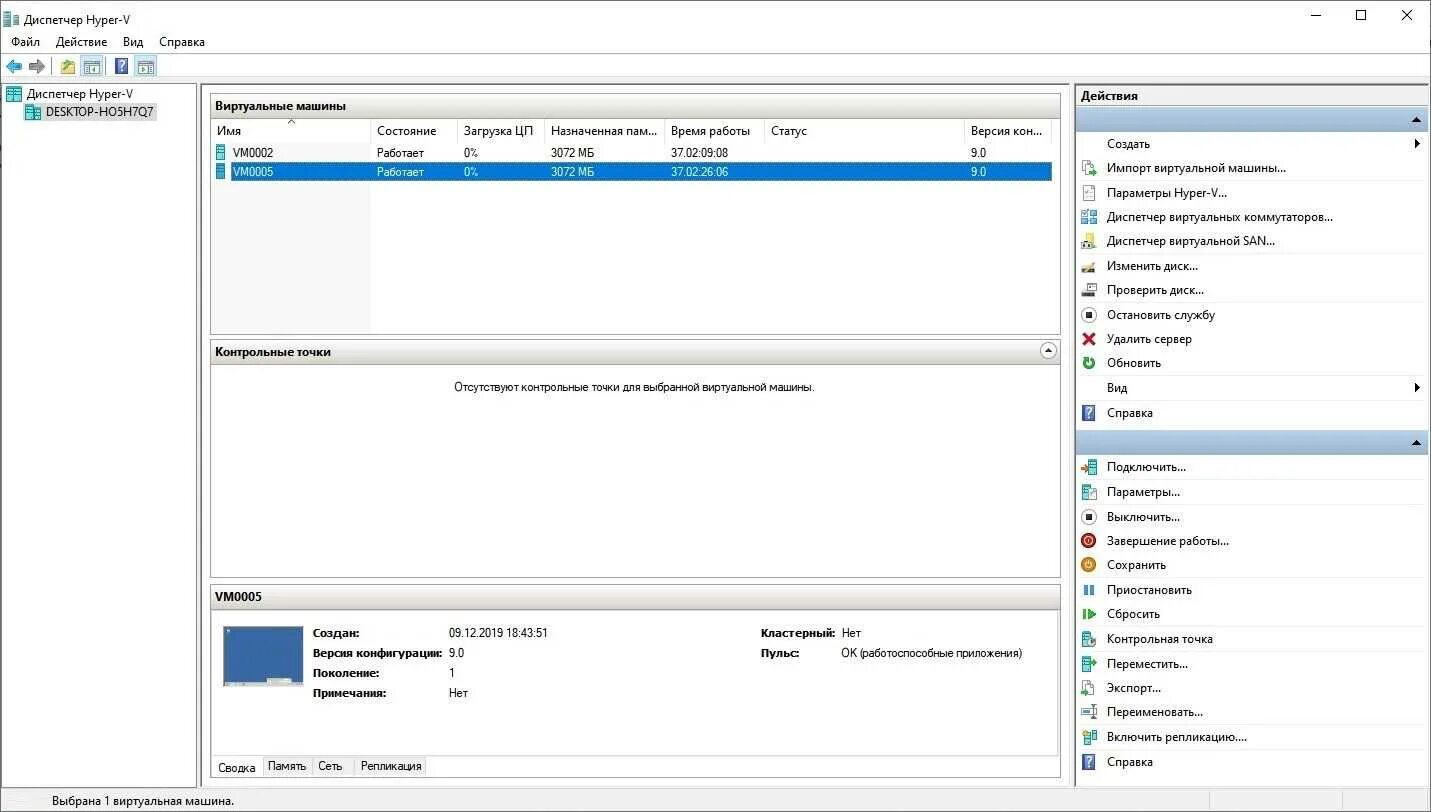Click the Подключить connect icon
1431x812 pixels.
pos(1089,467)
